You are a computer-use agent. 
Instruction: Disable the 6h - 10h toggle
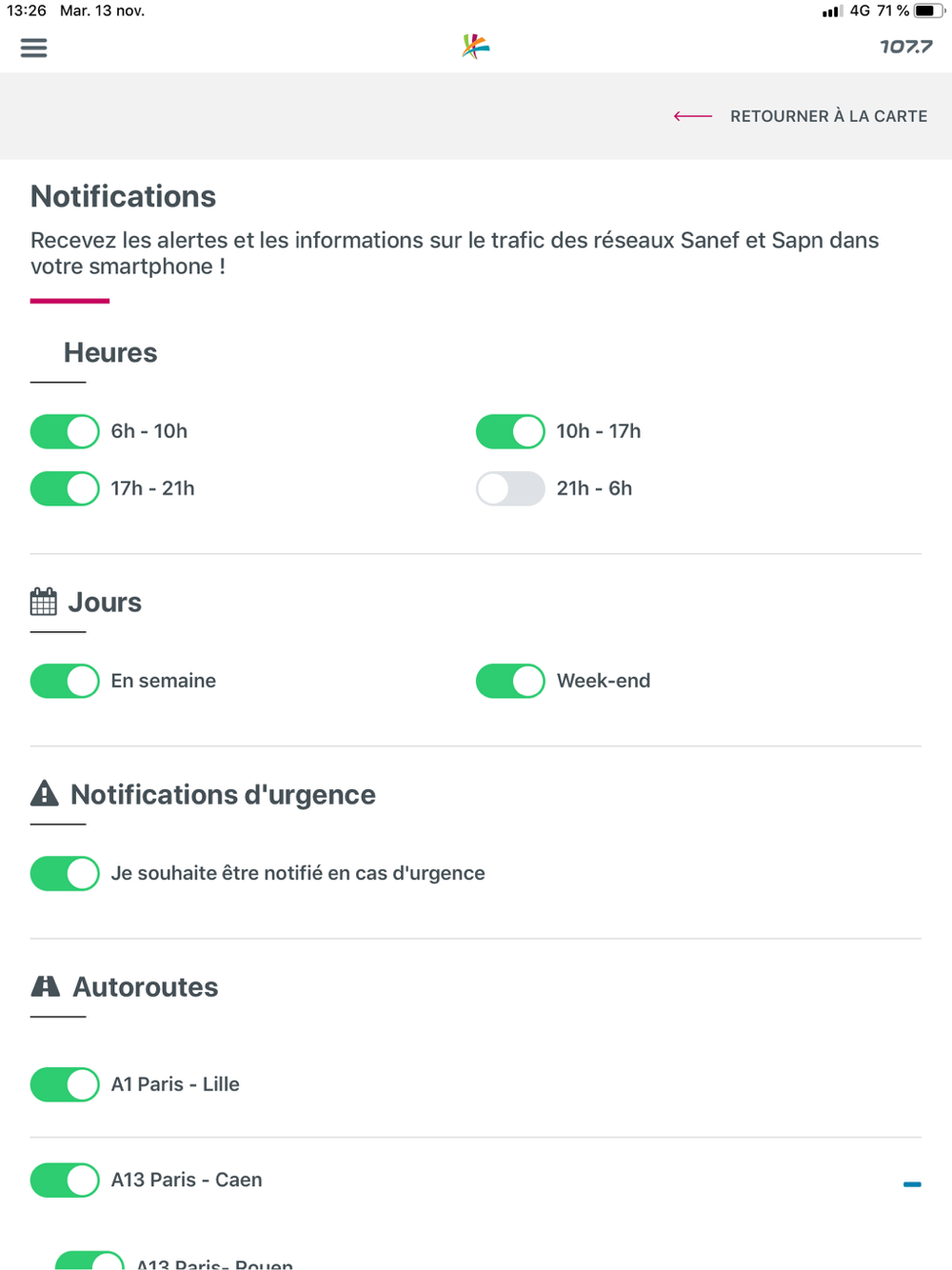[65, 431]
